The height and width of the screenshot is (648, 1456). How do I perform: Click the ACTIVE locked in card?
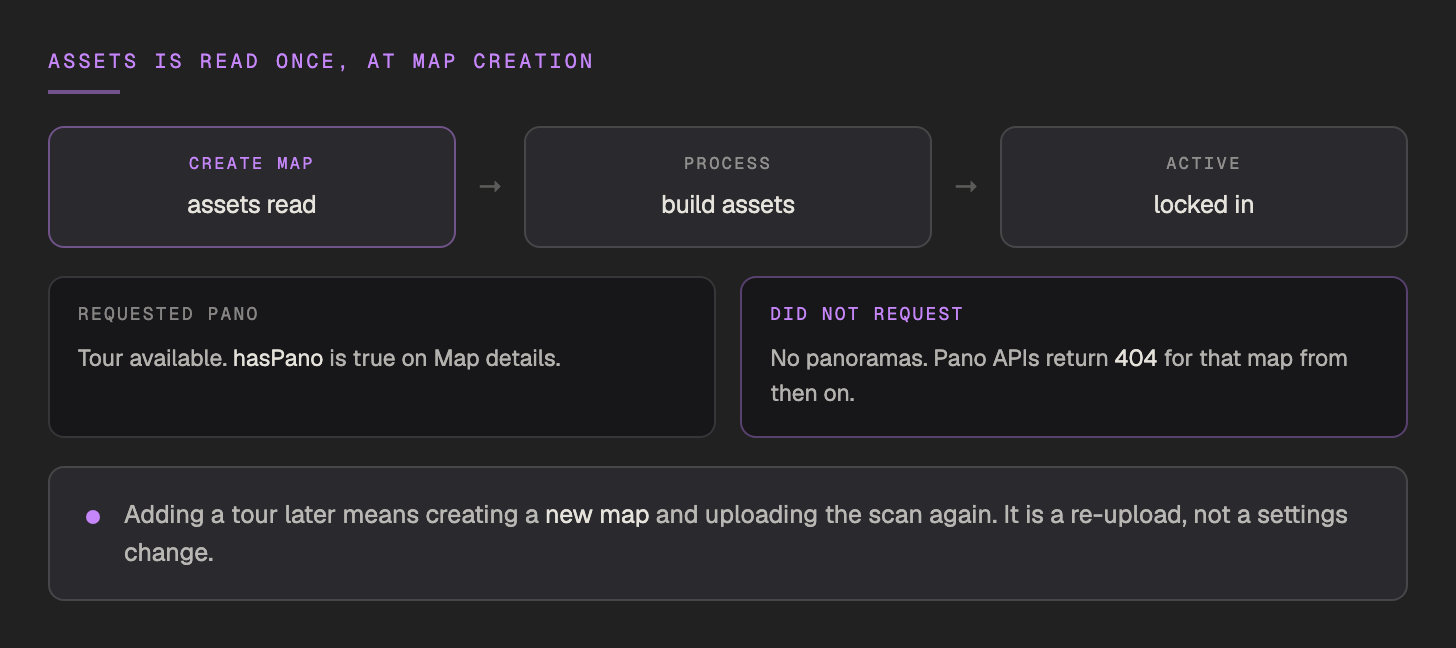(x=1204, y=187)
